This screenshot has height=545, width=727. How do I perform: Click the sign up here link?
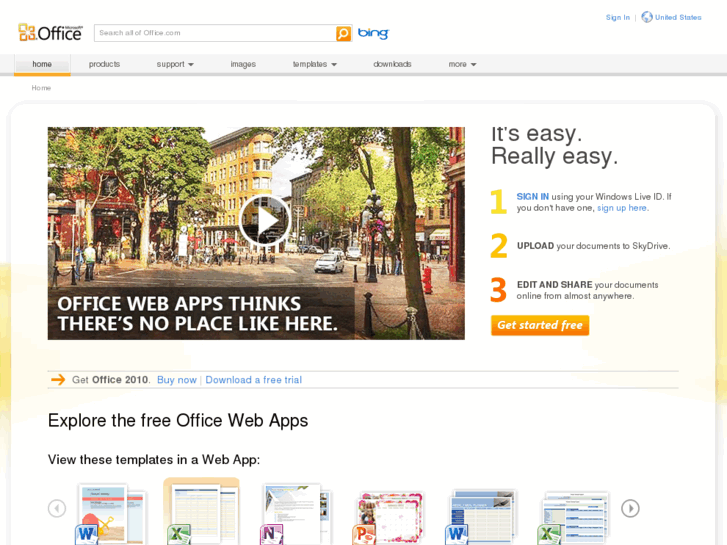tap(622, 208)
